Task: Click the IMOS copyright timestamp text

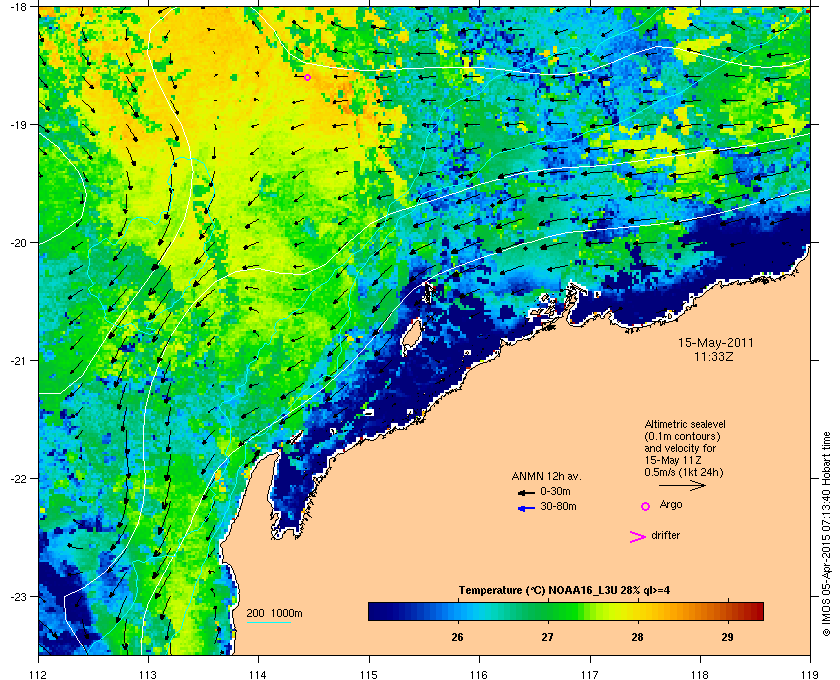Action: click(x=826, y=535)
